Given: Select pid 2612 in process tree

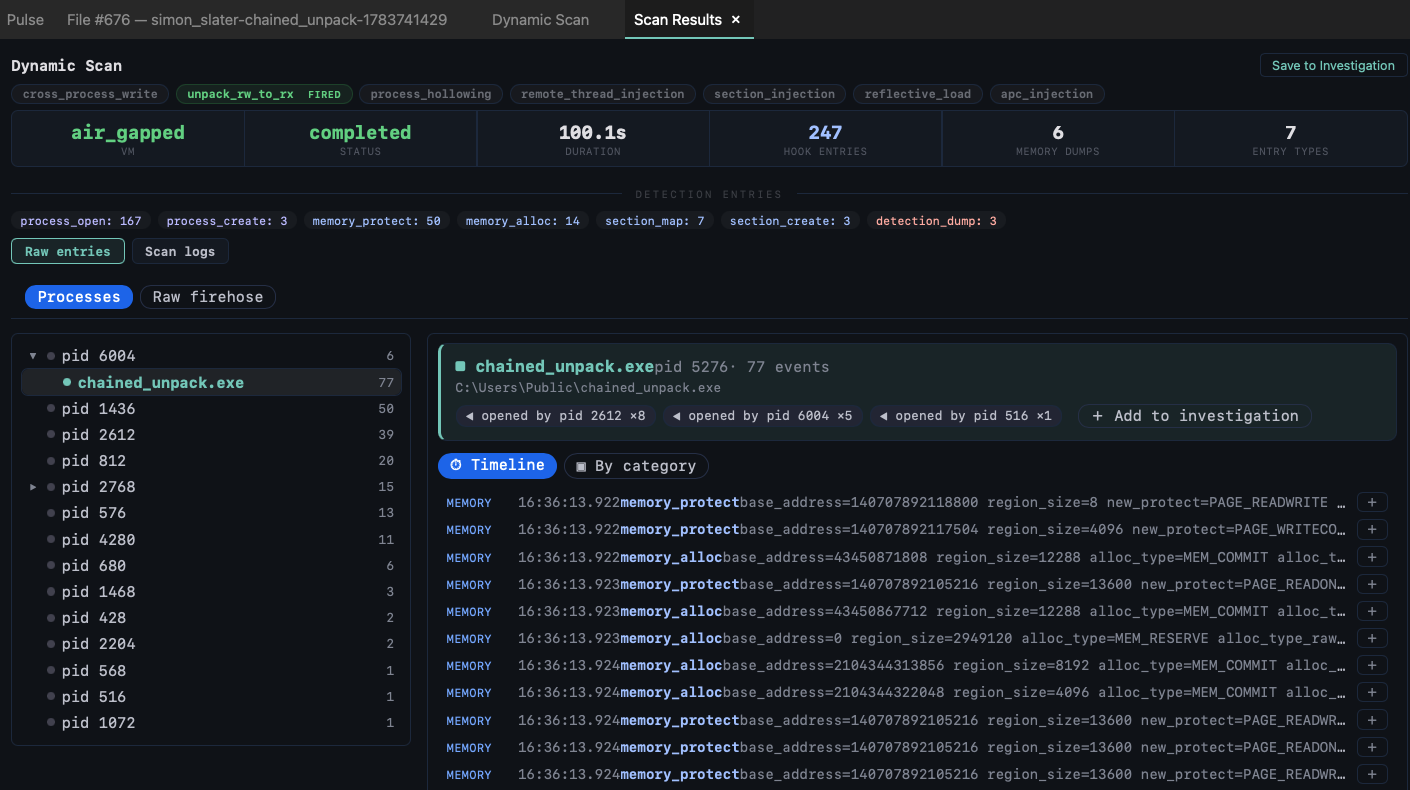Looking at the screenshot, I should point(211,434).
